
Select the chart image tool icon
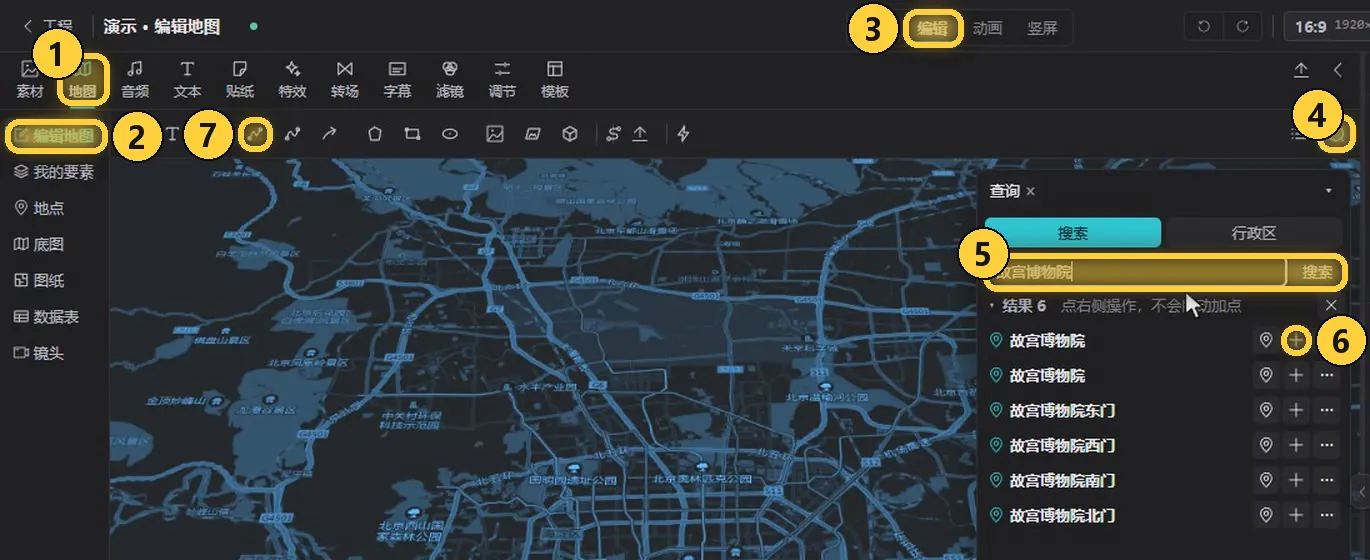click(533, 134)
